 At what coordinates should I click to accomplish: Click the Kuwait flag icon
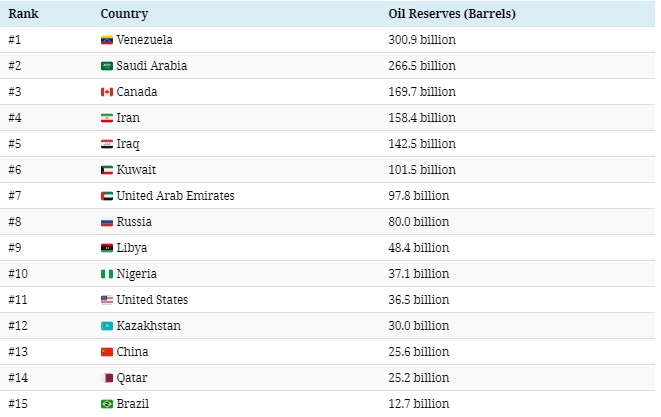[107, 170]
